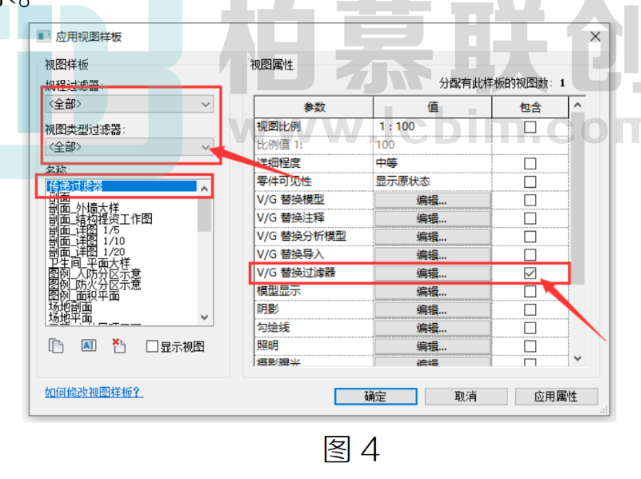Select 图例_人防分区示意 template
641x479 pixels.
click(x=95, y=274)
